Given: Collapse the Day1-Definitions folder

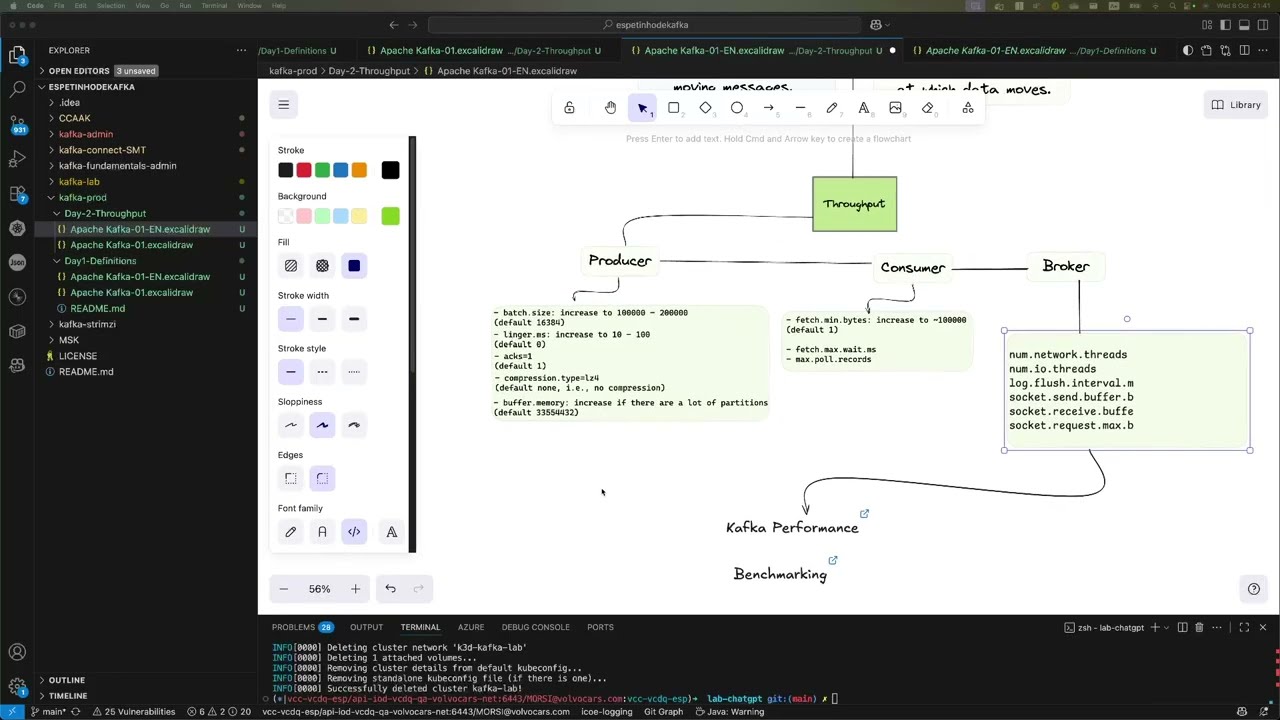Looking at the screenshot, I should pos(100,261).
